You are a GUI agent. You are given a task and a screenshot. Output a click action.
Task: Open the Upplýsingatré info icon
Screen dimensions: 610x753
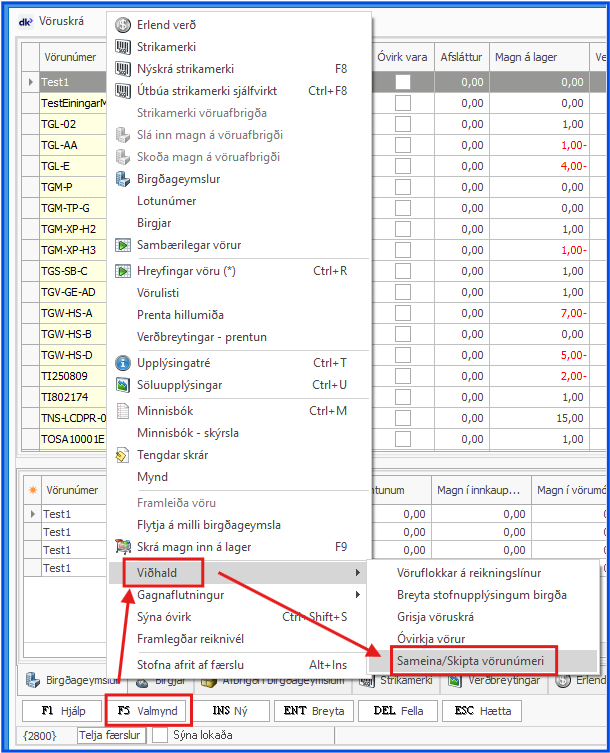coord(124,363)
